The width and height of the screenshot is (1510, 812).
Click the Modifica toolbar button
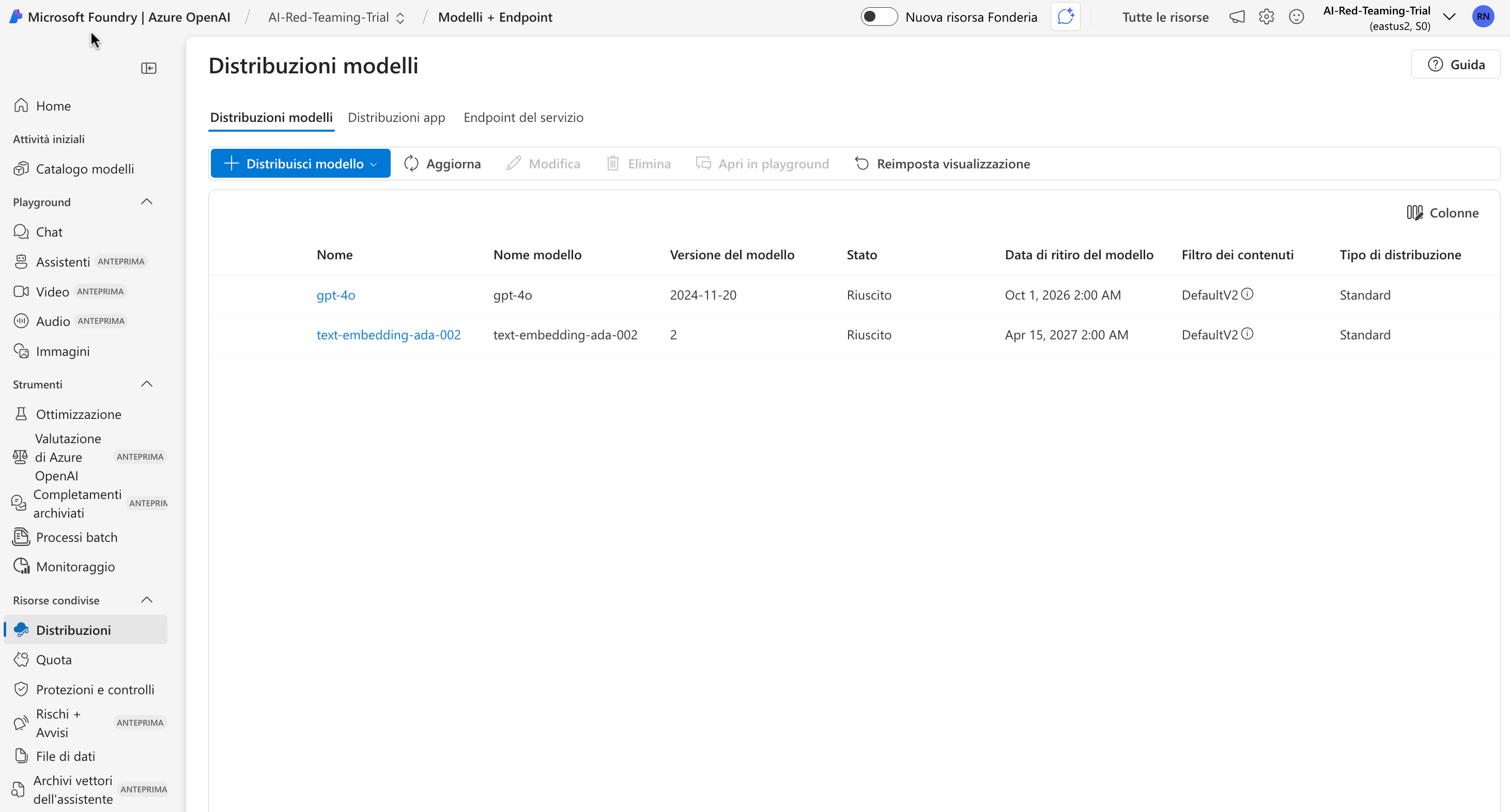tap(544, 163)
